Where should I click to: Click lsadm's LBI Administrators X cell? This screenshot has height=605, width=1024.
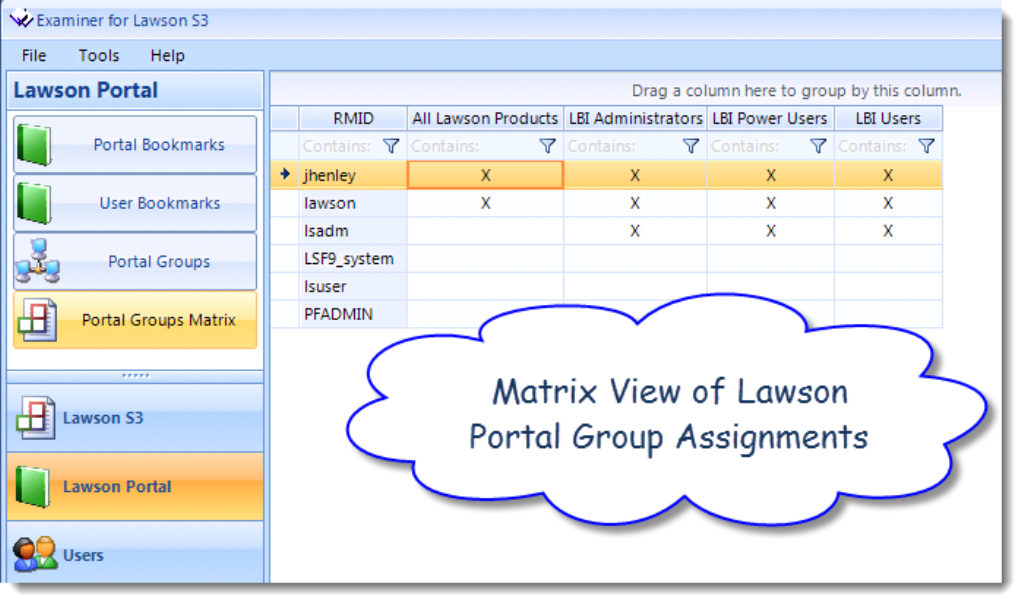click(x=635, y=231)
